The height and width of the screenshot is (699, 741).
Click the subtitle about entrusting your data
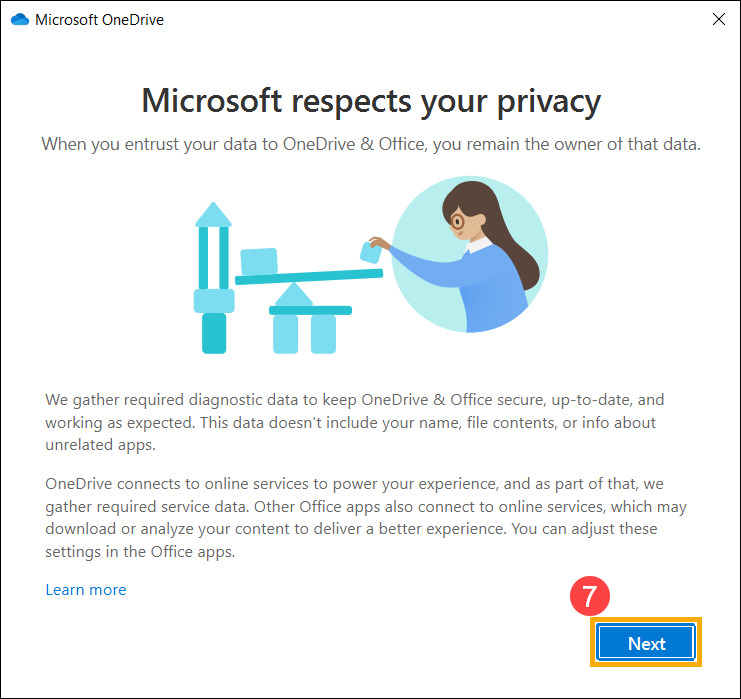371,144
